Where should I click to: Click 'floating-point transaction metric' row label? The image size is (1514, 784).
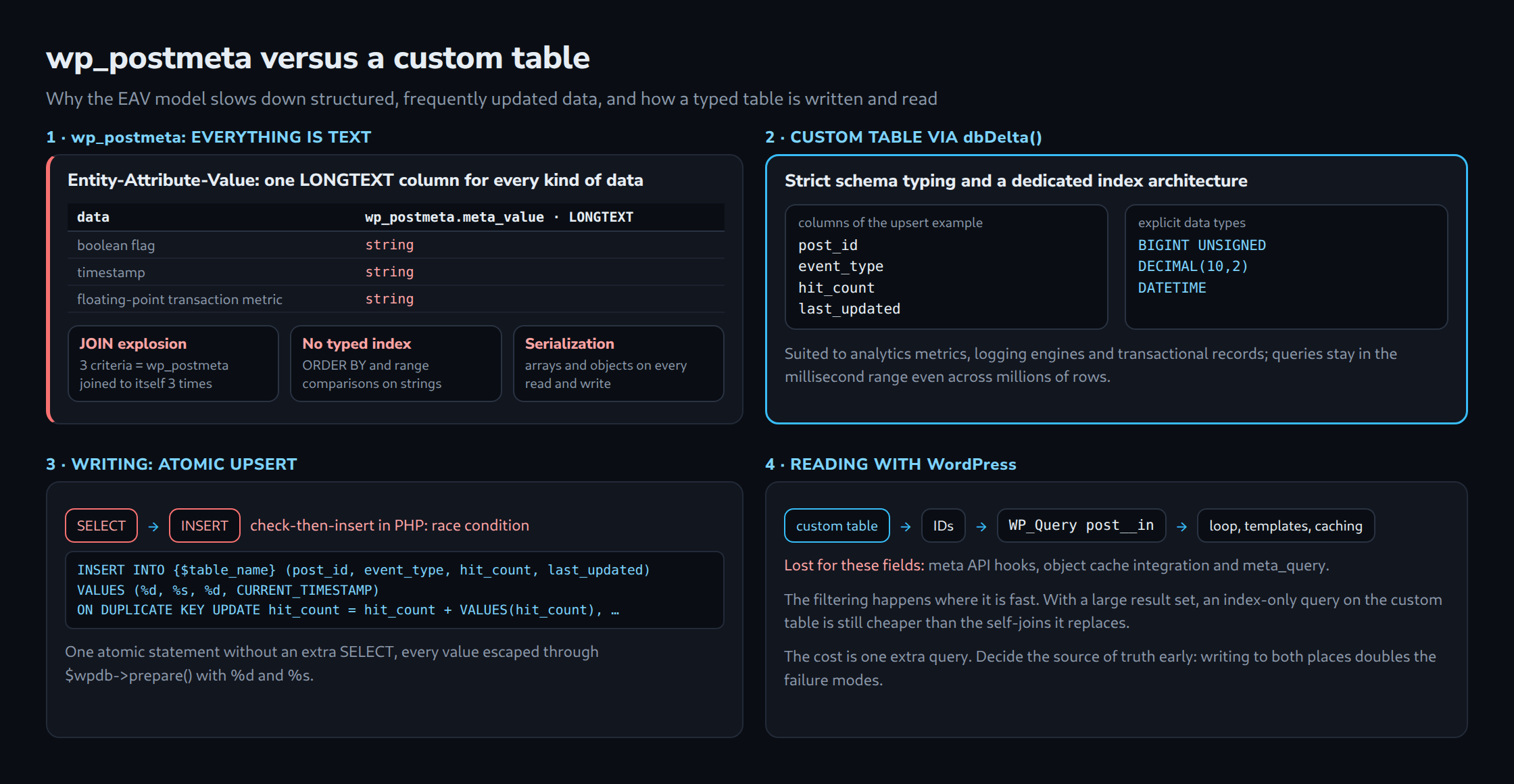[180, 299]
